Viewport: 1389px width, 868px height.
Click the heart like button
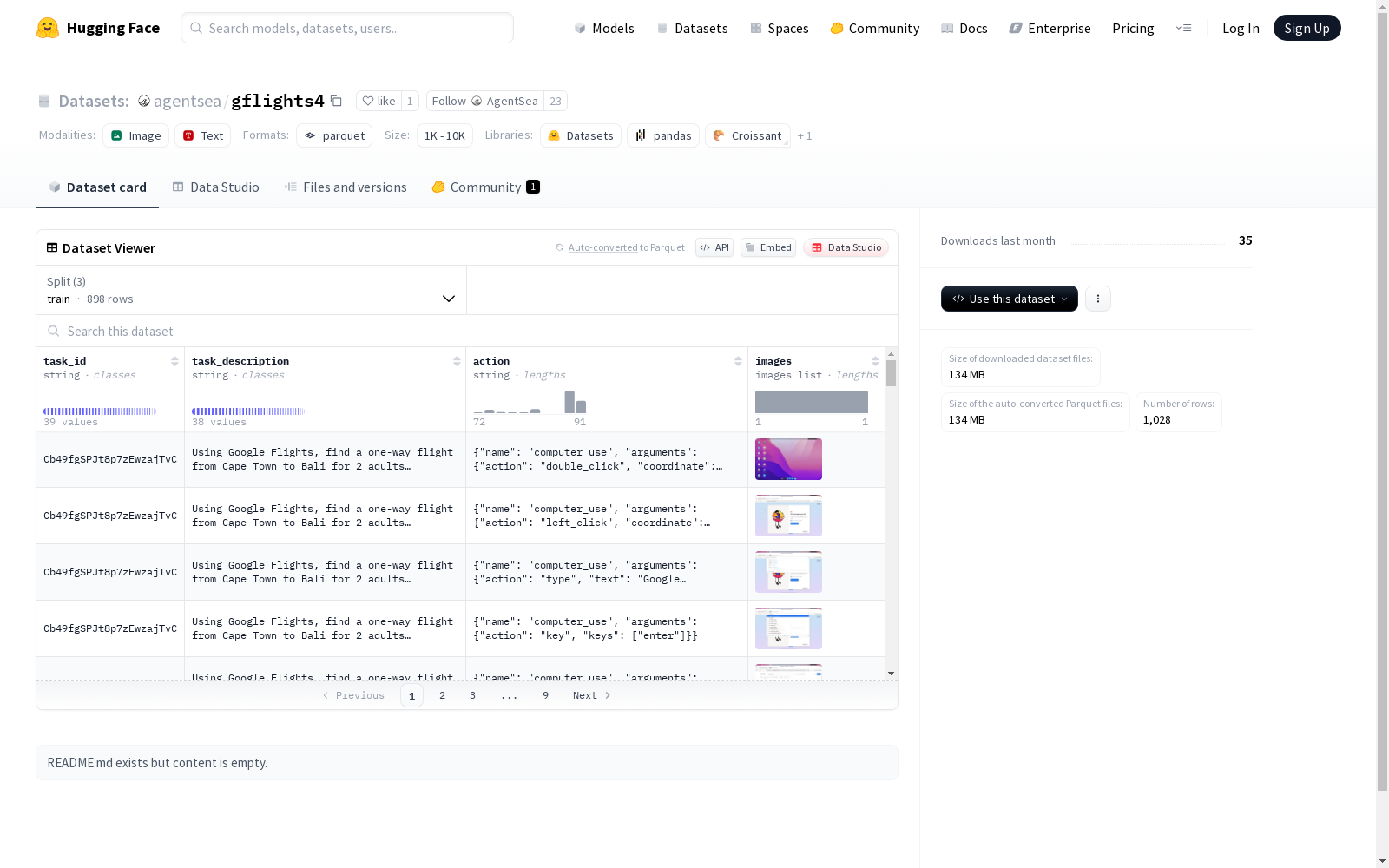click(x=379, y=101)
